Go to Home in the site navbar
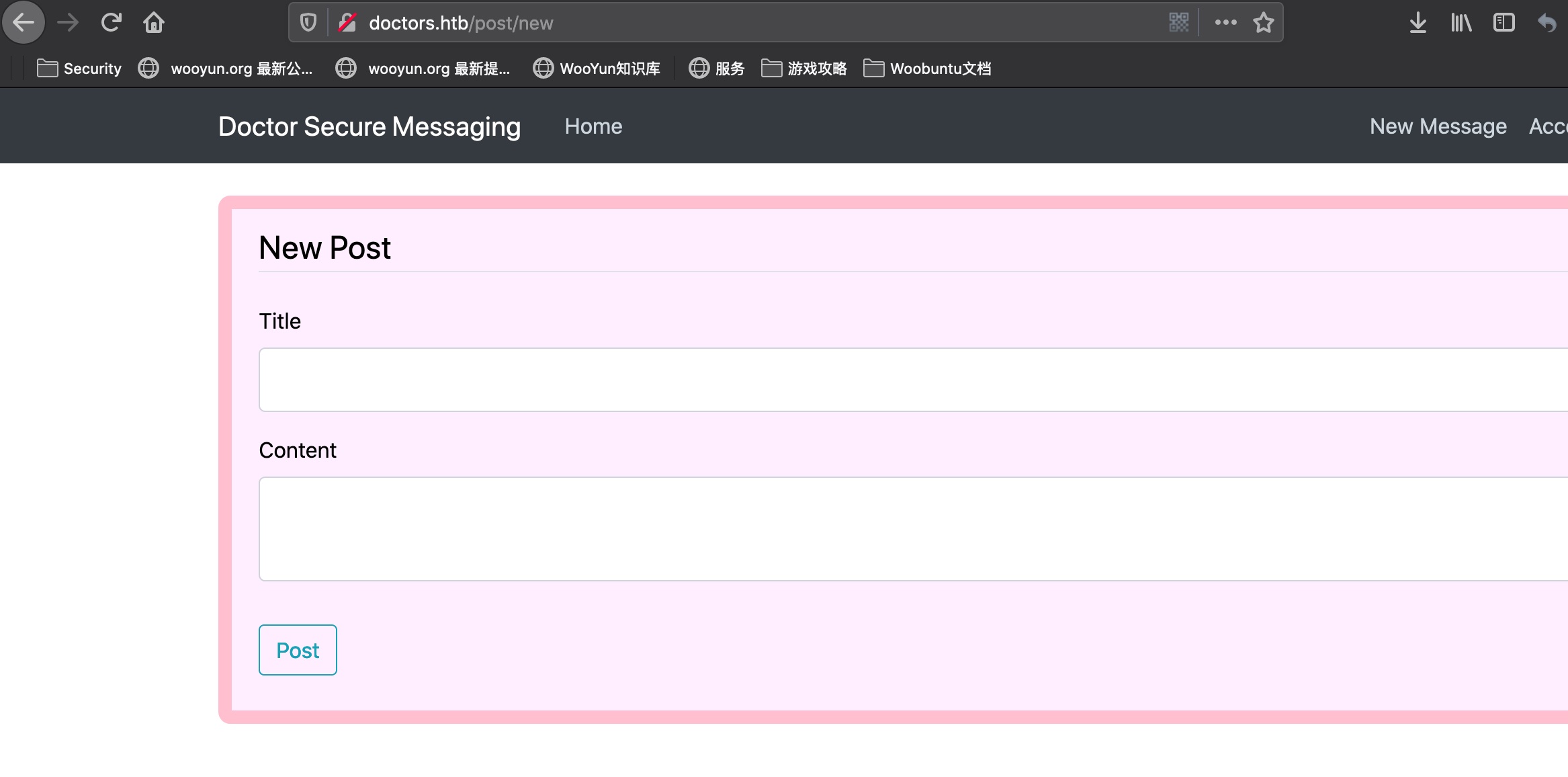 coord(593,126)
